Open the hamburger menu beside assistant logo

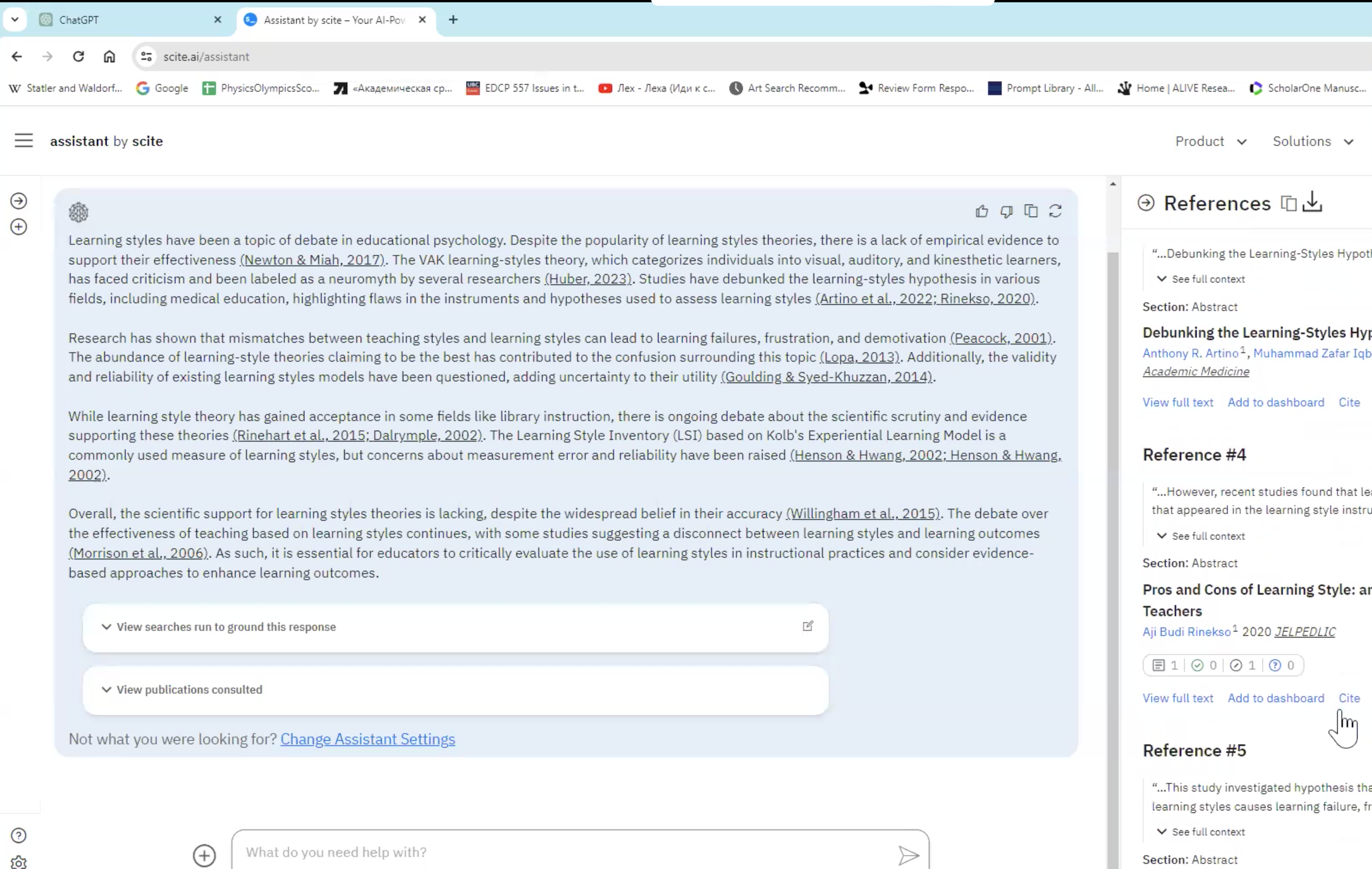tap(23, 141)
